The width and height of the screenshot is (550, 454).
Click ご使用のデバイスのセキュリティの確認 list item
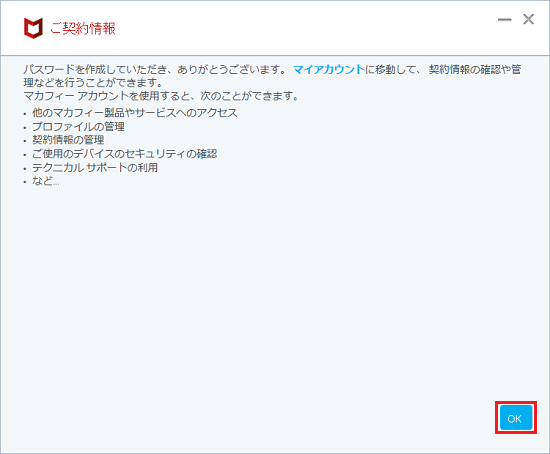pos(125,154)
